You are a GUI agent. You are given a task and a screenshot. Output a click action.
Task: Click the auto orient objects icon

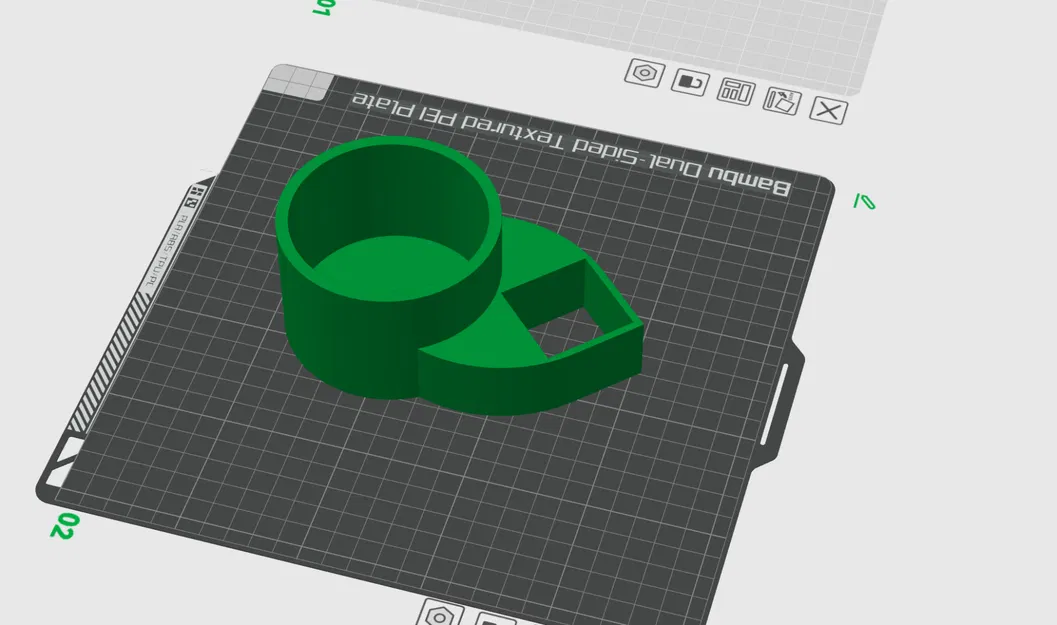click(782, 101)
